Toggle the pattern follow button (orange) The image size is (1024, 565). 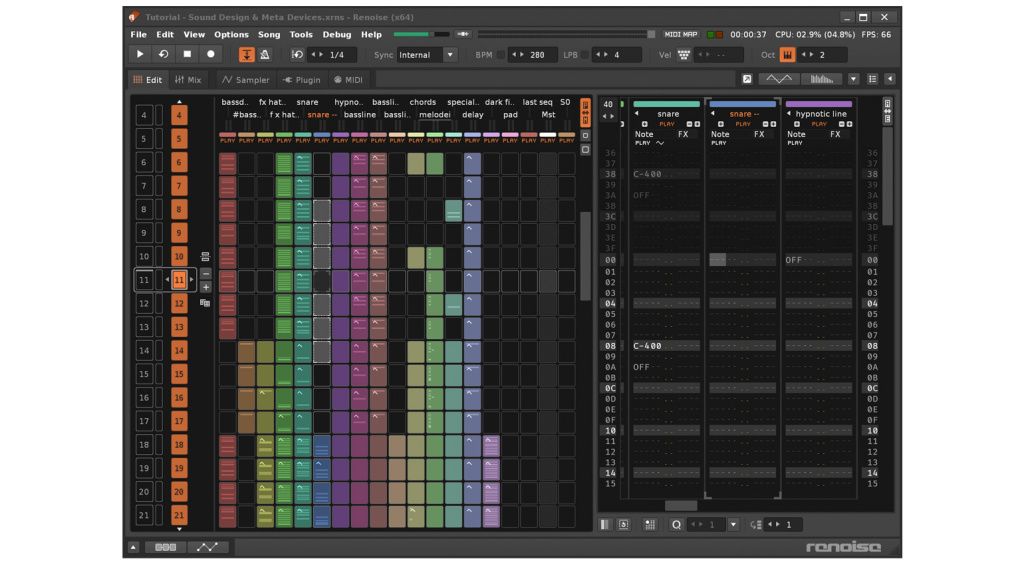pyautogui.click(x=246, y=55)
